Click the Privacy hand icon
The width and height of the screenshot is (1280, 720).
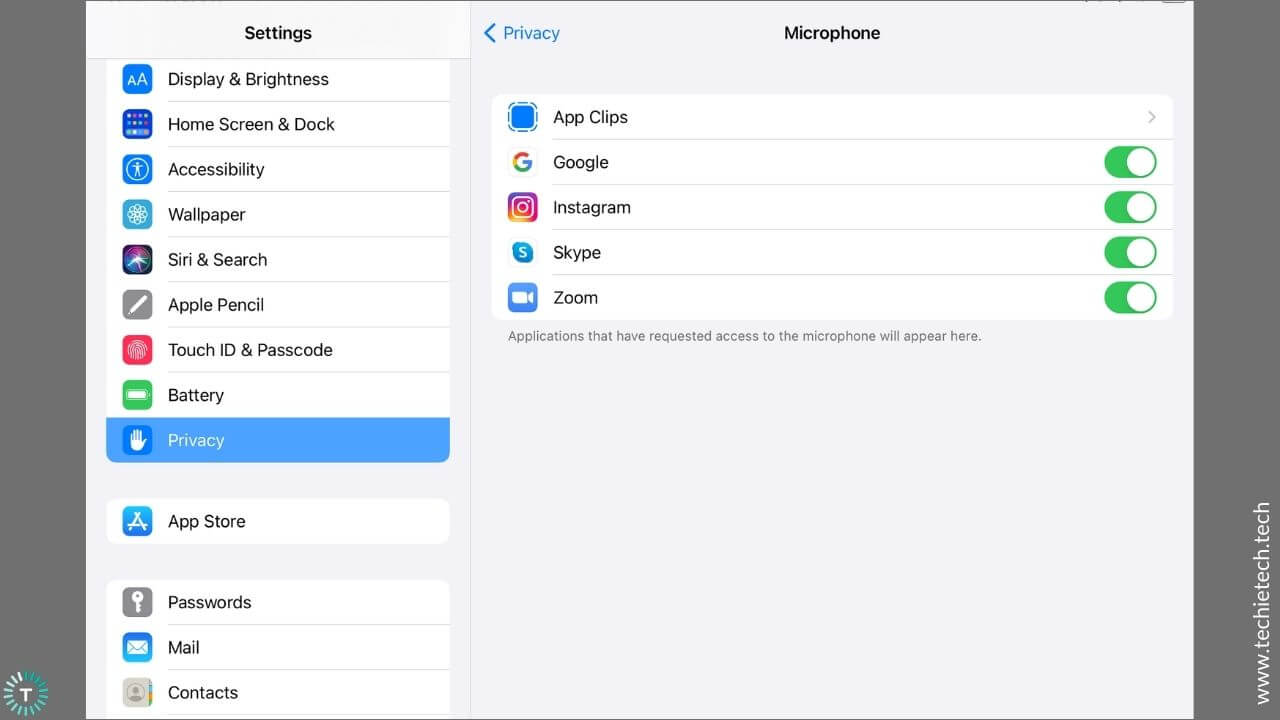(137, 440)
